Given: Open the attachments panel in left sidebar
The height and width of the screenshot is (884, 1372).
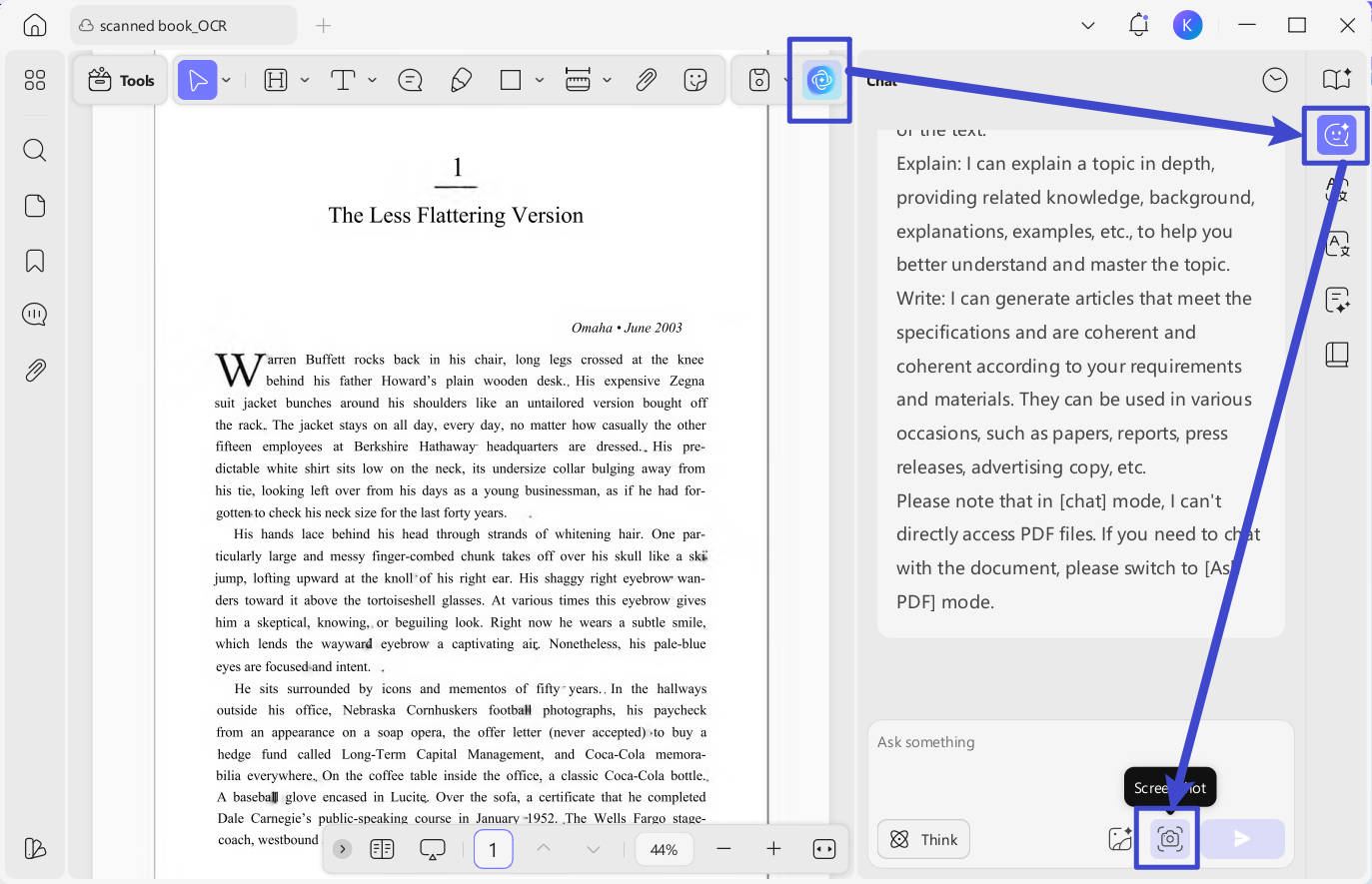Looking at the screenshot, I should pos(35,370).
